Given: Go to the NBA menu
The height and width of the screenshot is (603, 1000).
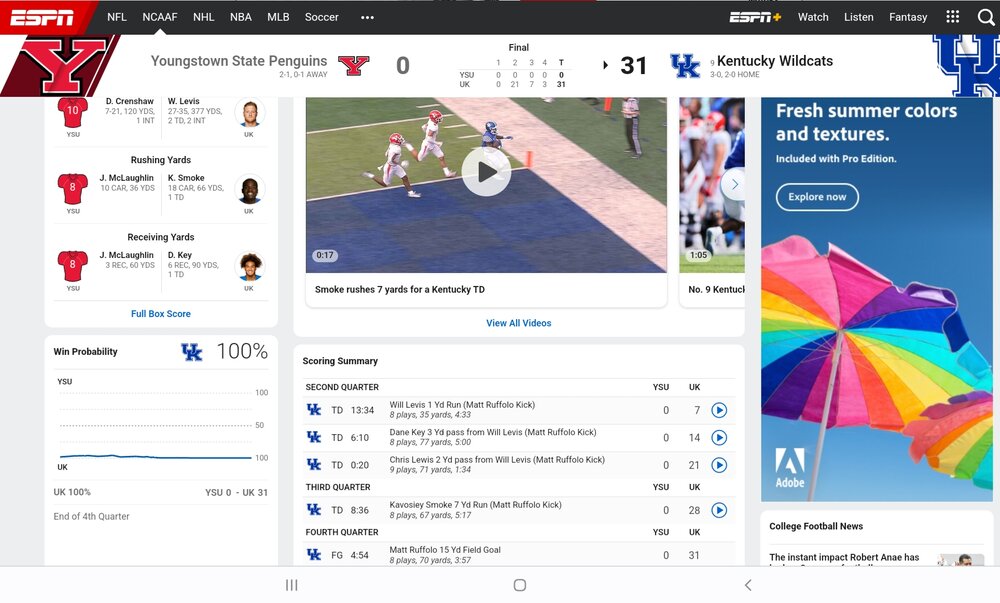Looking at the screenshot, I should (240, 17).
